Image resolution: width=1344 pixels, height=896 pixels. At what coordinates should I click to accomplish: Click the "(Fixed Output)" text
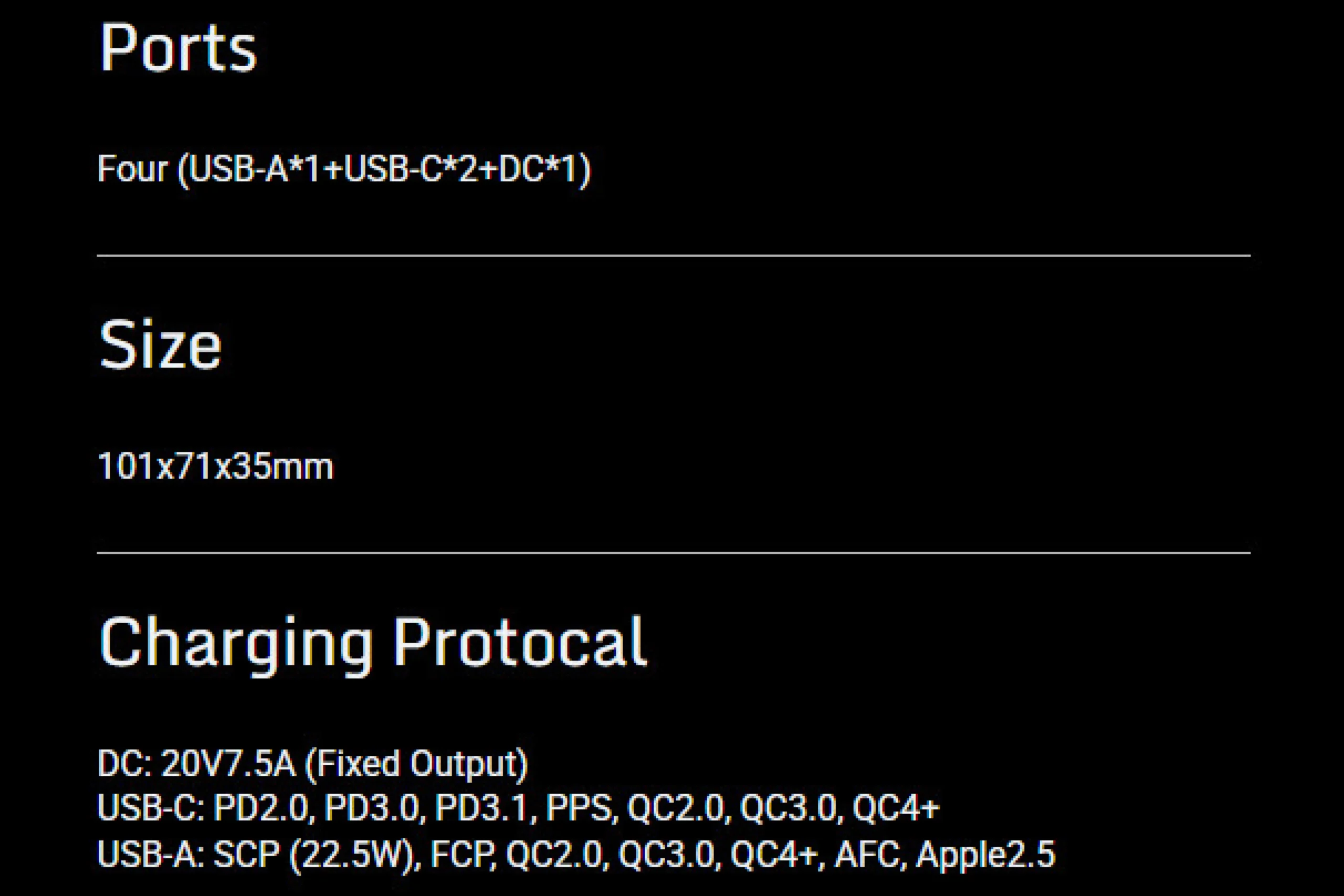416,765
